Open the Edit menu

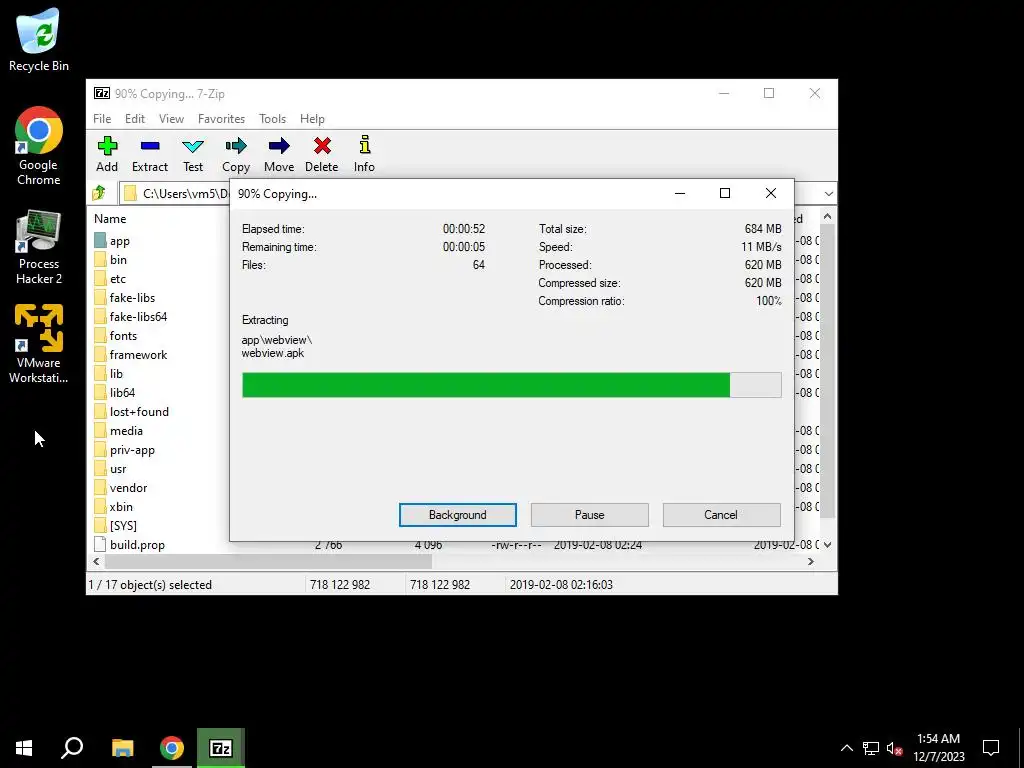135,119
